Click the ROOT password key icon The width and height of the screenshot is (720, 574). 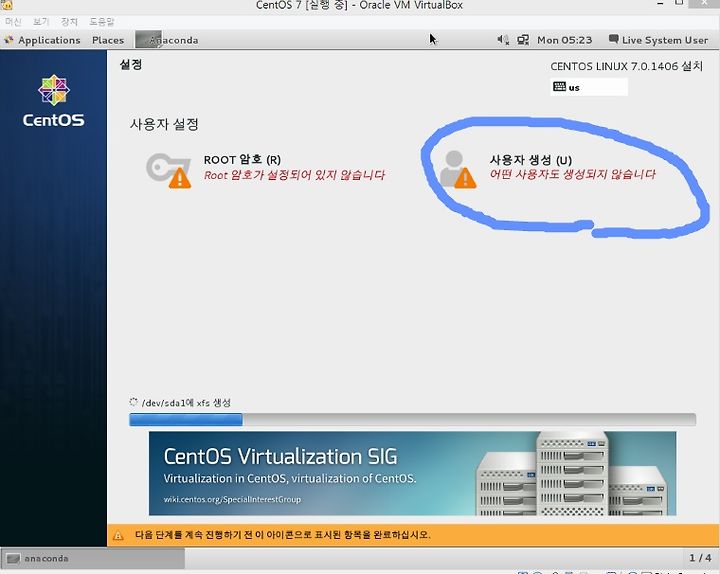coord(169,170)
